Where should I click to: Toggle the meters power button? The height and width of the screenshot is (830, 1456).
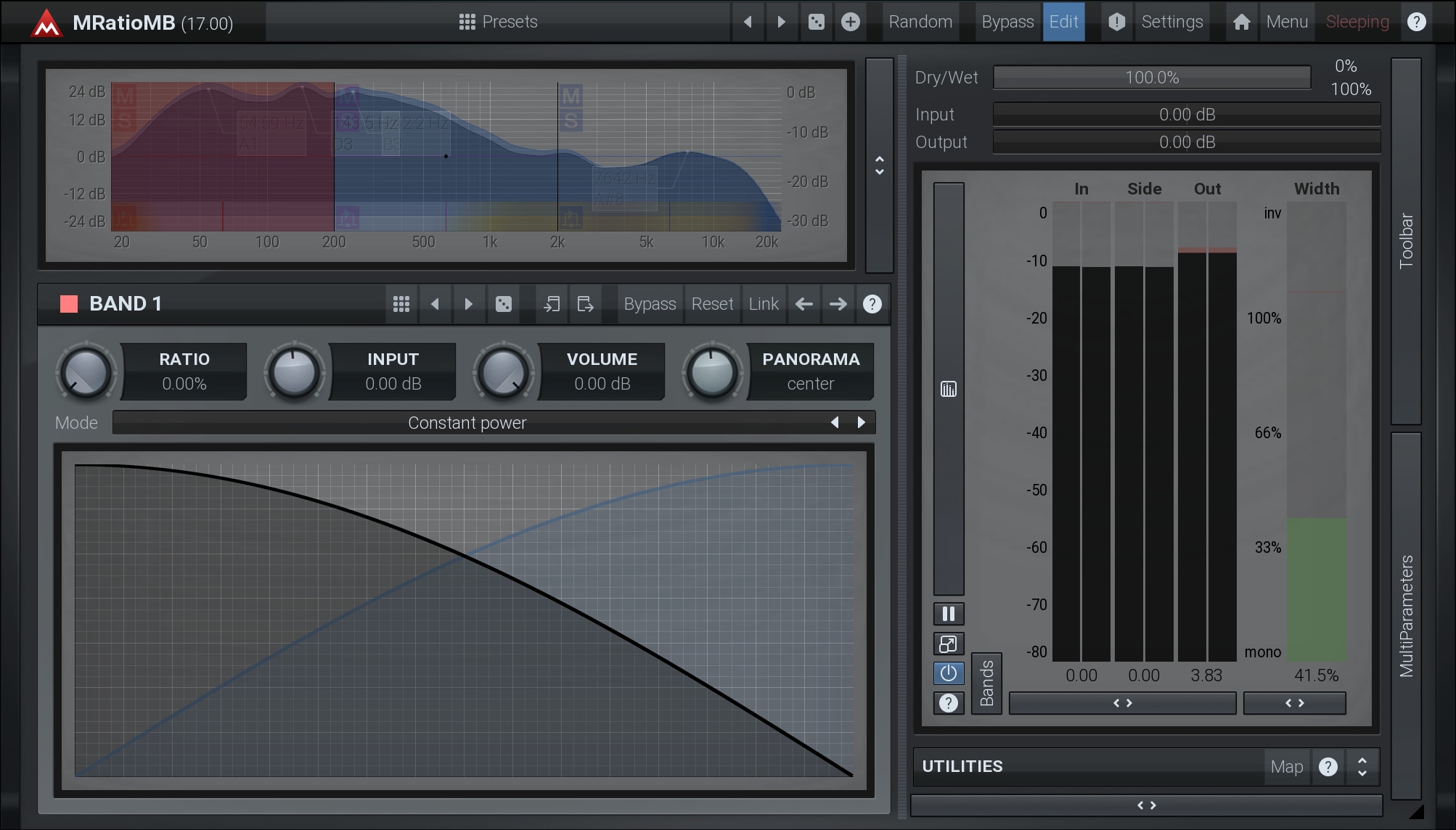948,673
